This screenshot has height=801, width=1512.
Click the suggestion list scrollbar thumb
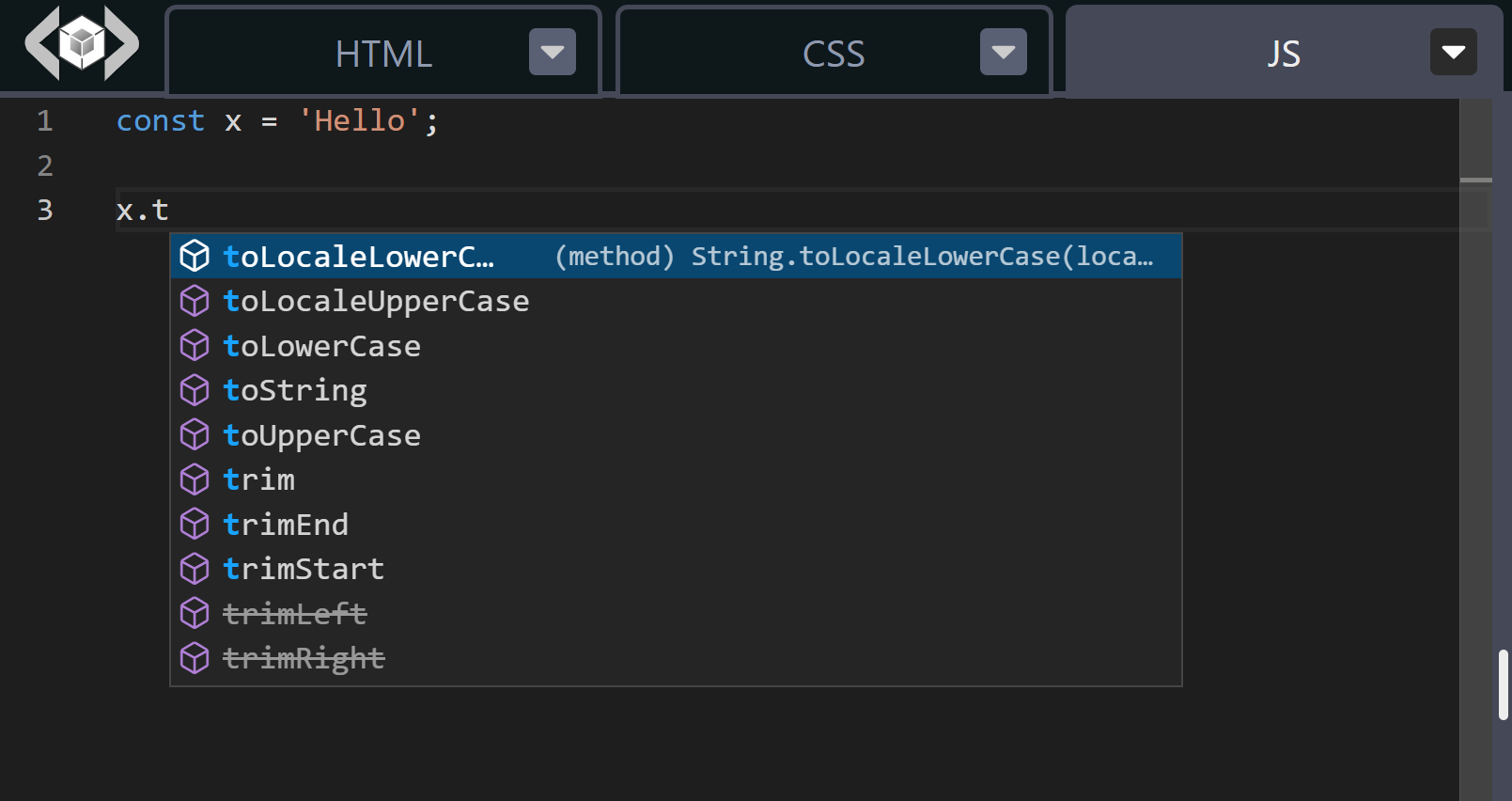pyautogui.click(x=1504, y=684)
